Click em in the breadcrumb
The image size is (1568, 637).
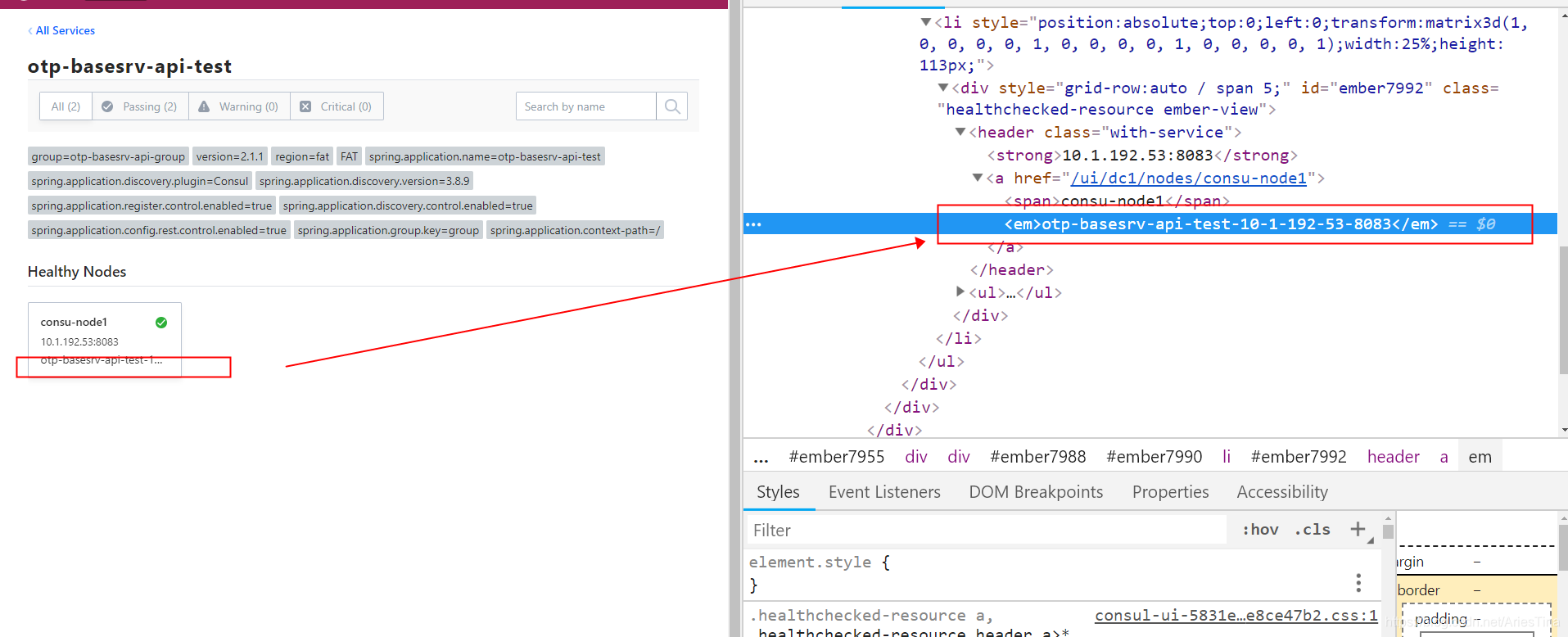click(1480, 457)
